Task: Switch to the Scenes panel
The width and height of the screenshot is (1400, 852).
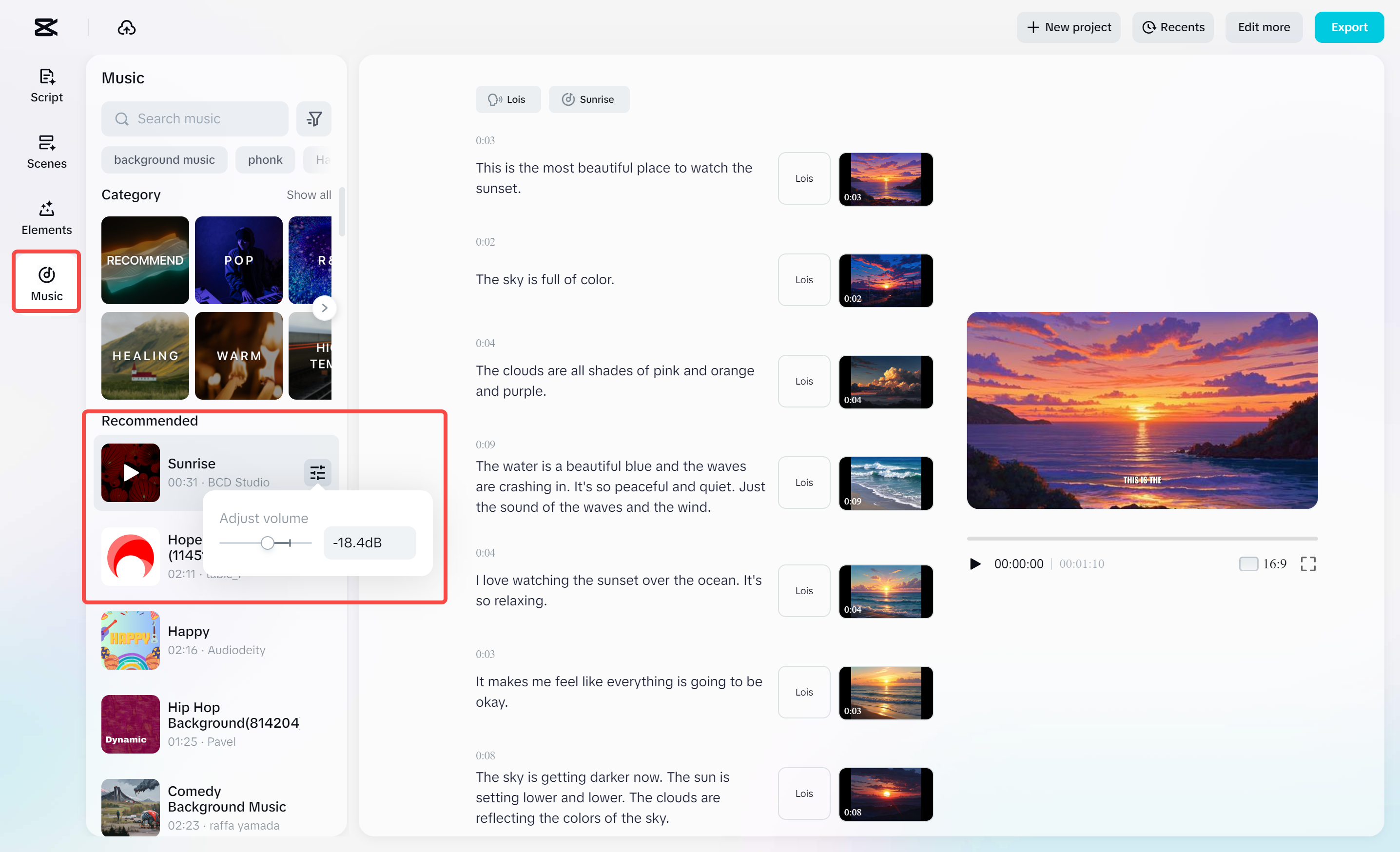Action: (x=46, y=152)
